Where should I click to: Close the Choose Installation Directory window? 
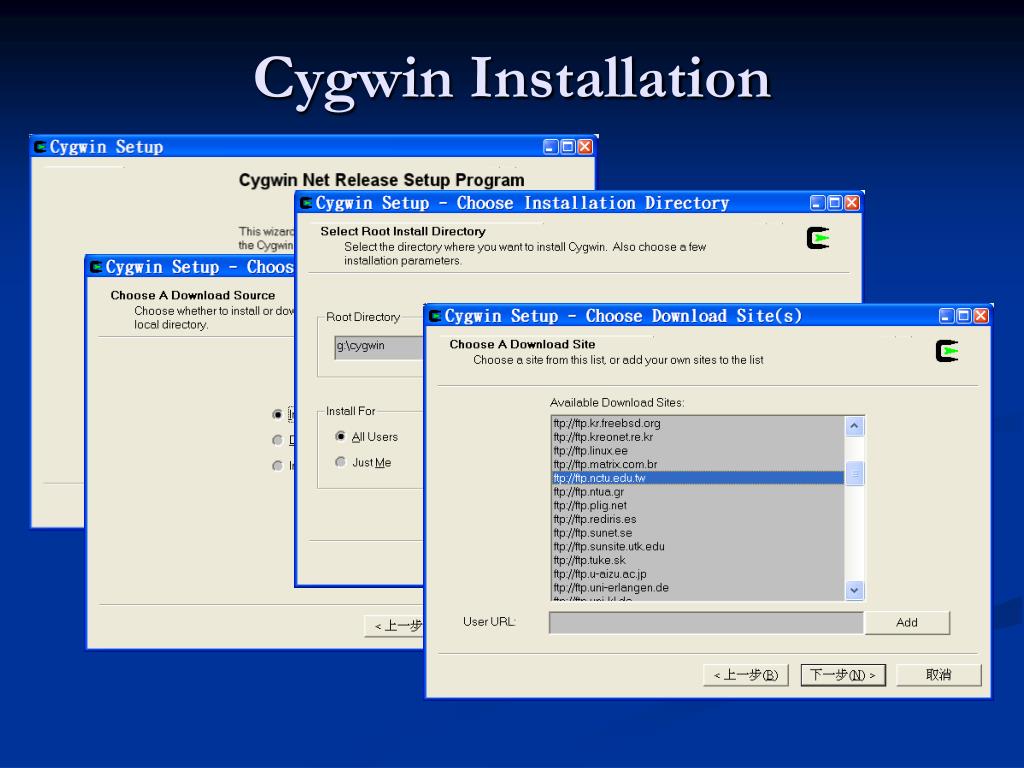click(852, 203)
